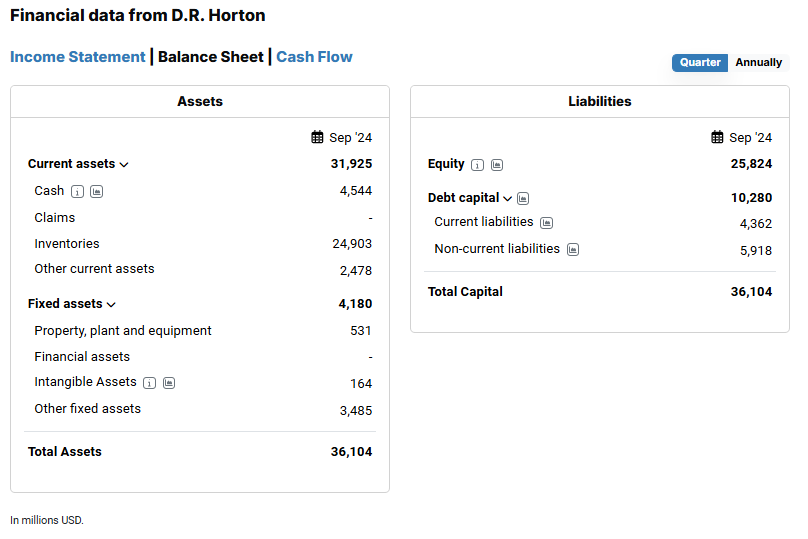Click the chart icon beside Intangible Assets
This screenshot has width=808, height=539.
point(169,383)
